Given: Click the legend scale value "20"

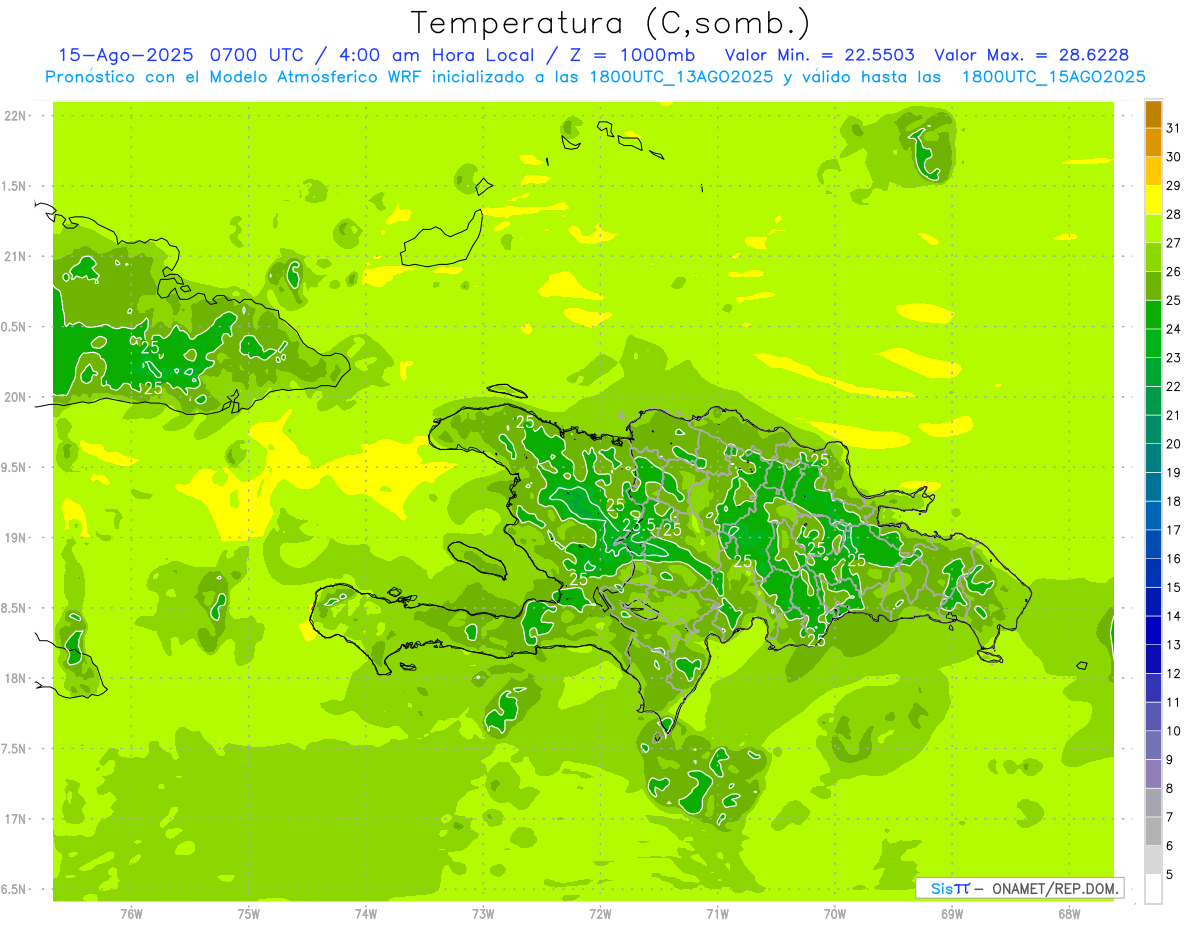Looking at the screenshot, I should 1174,444.
